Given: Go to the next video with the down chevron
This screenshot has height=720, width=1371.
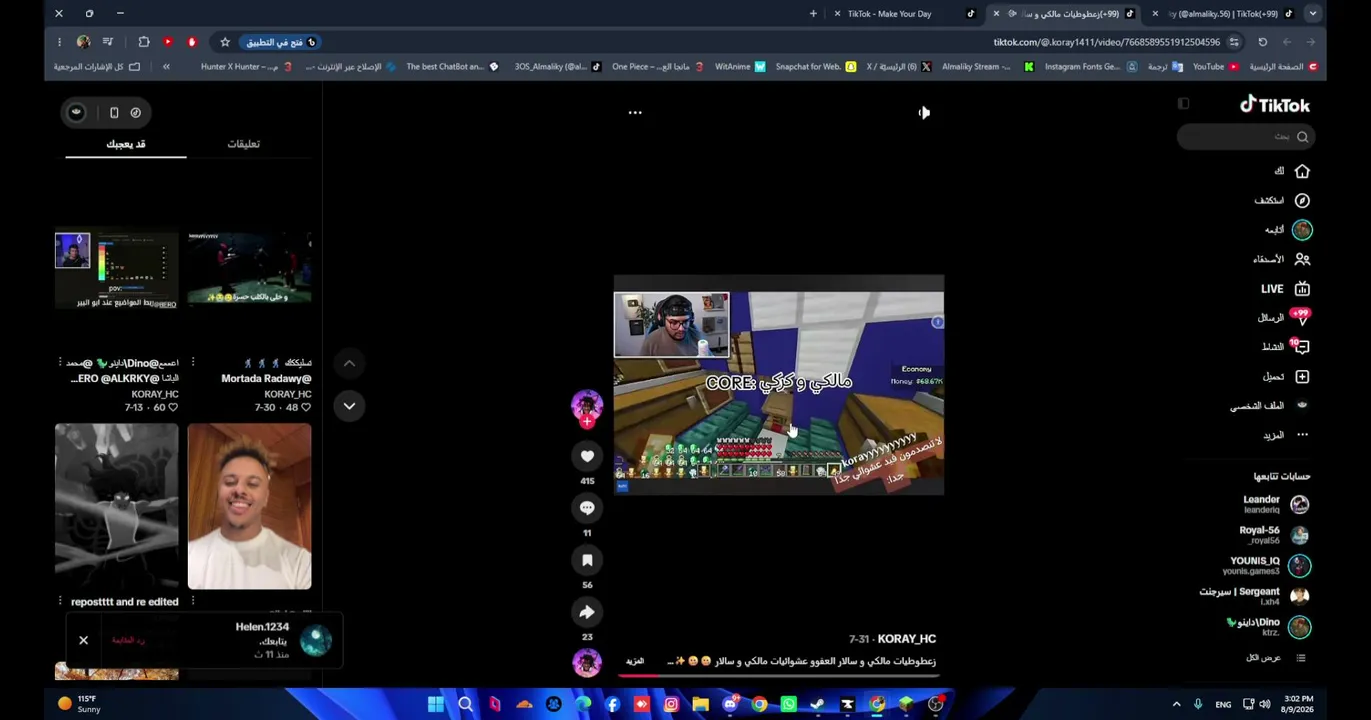Looking at the screenshot, I should tap(349, 405).
